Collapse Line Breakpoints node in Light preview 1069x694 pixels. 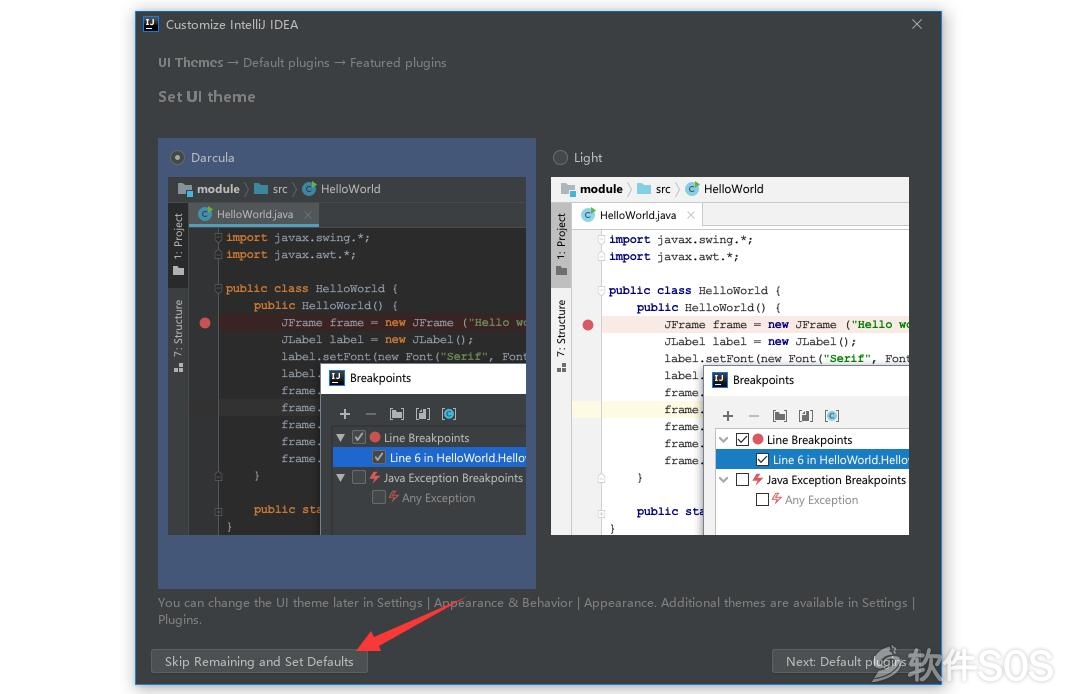[724, 440]
